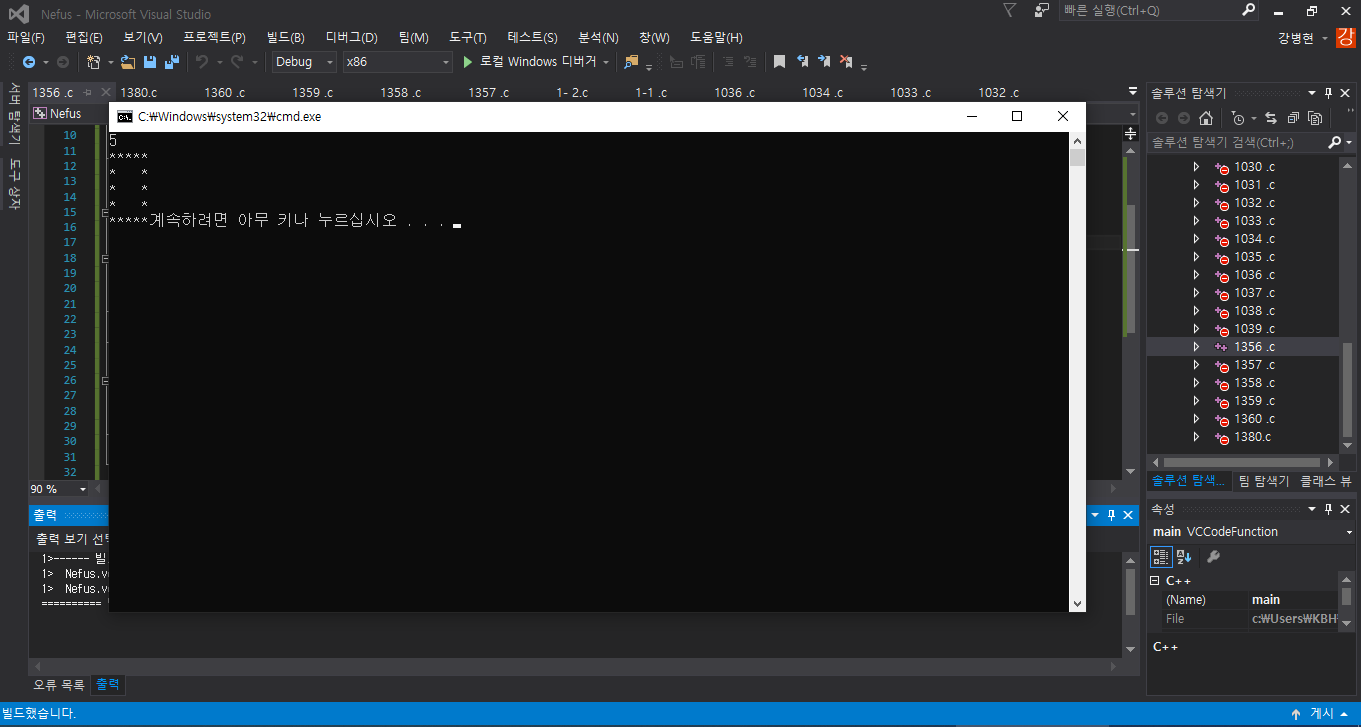Switch to the 1- 2.c editor tab

click(x=573, y=92)
